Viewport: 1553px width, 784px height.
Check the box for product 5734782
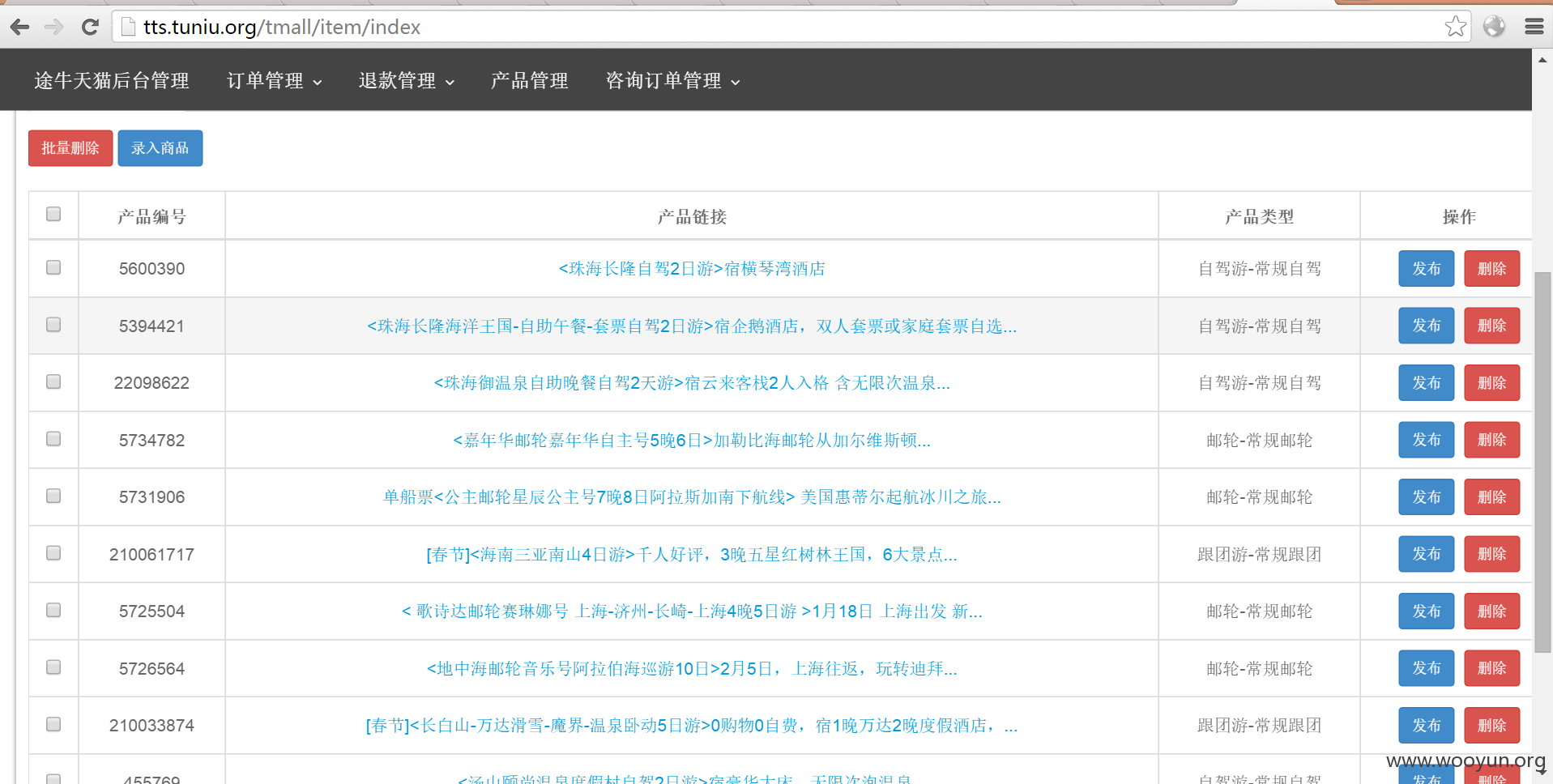pos(53,439)
